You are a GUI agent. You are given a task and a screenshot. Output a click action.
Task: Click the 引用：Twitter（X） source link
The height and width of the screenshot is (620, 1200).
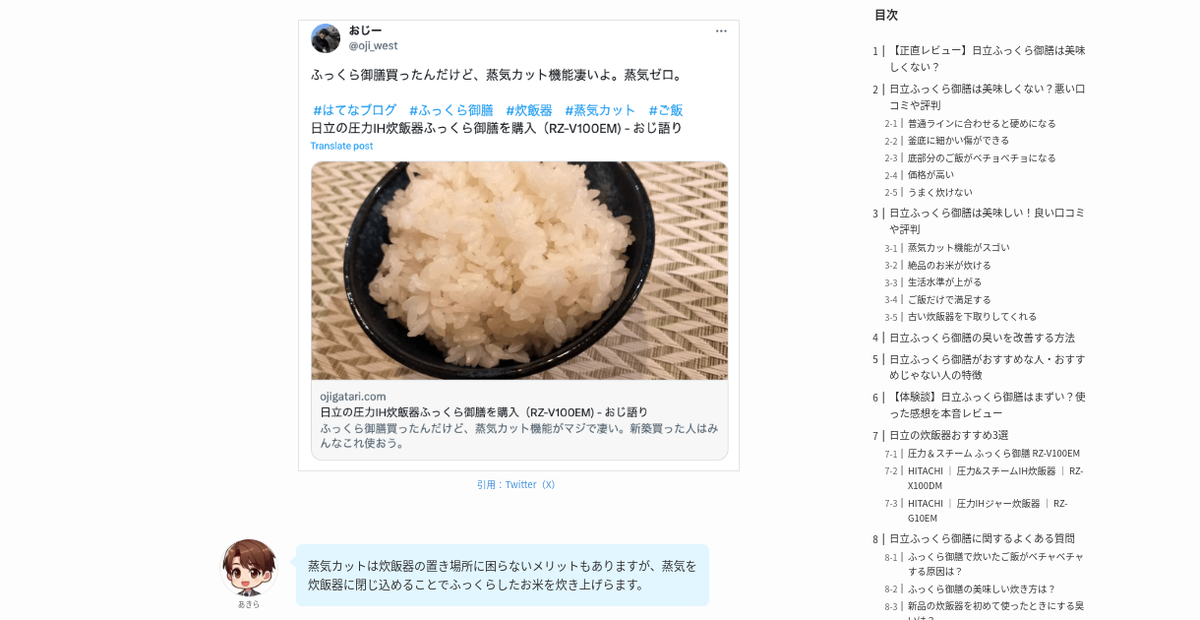(x=516, y=485)
